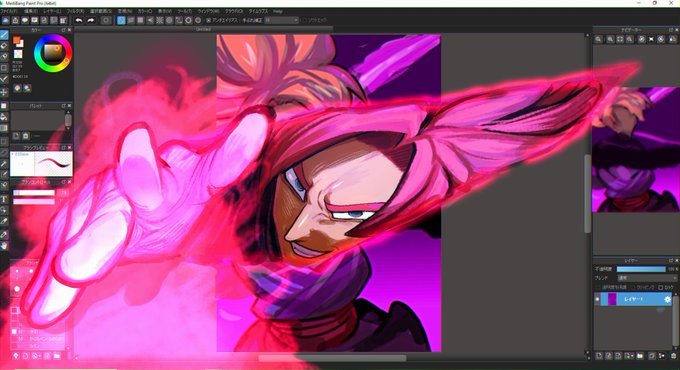The height and width of the screenshot is (370, 680).
Task: Select the Eraser tool
Action: click(x=4, y=46)
